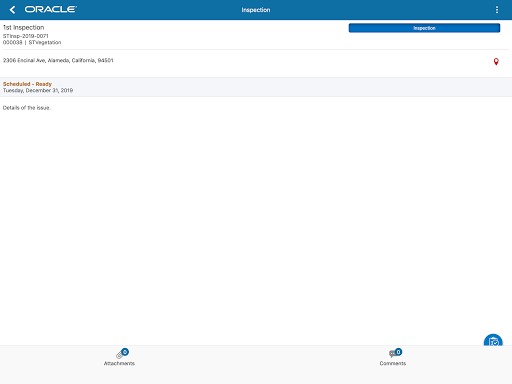Screen dimensions: 512x384
Task: Click inspection number STInsp-2019-0071
Action: click(x=26, y=36)
